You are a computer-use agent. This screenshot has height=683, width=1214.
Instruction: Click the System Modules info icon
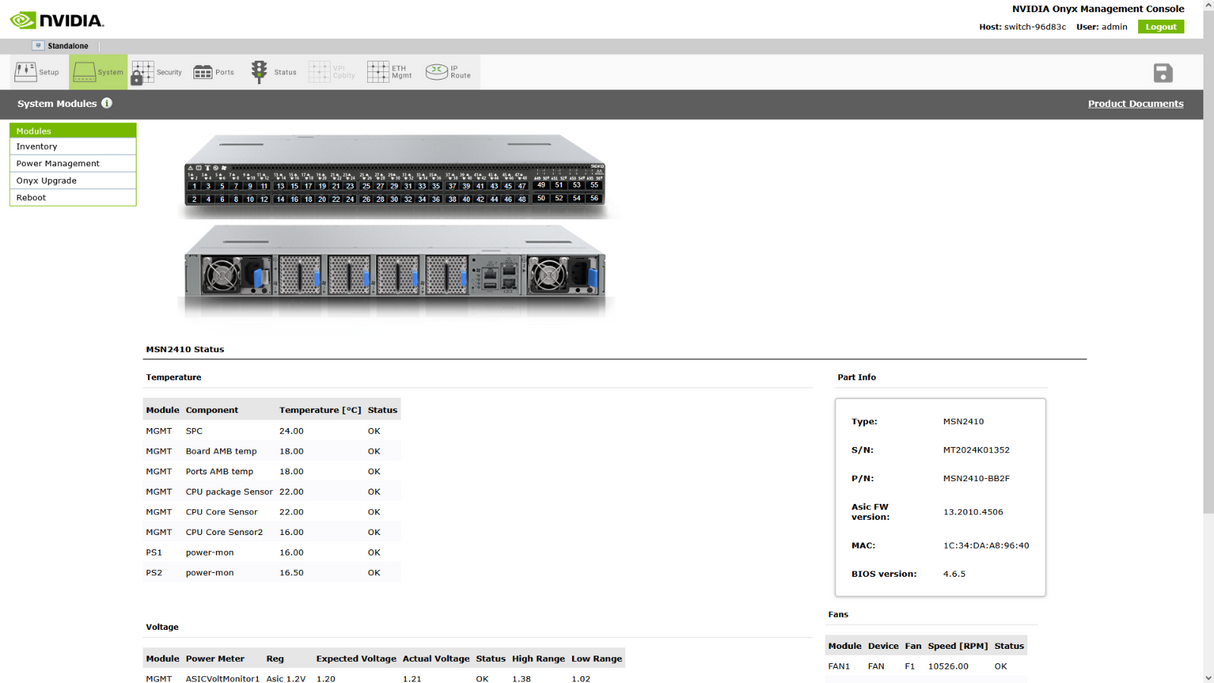(107, 103)
